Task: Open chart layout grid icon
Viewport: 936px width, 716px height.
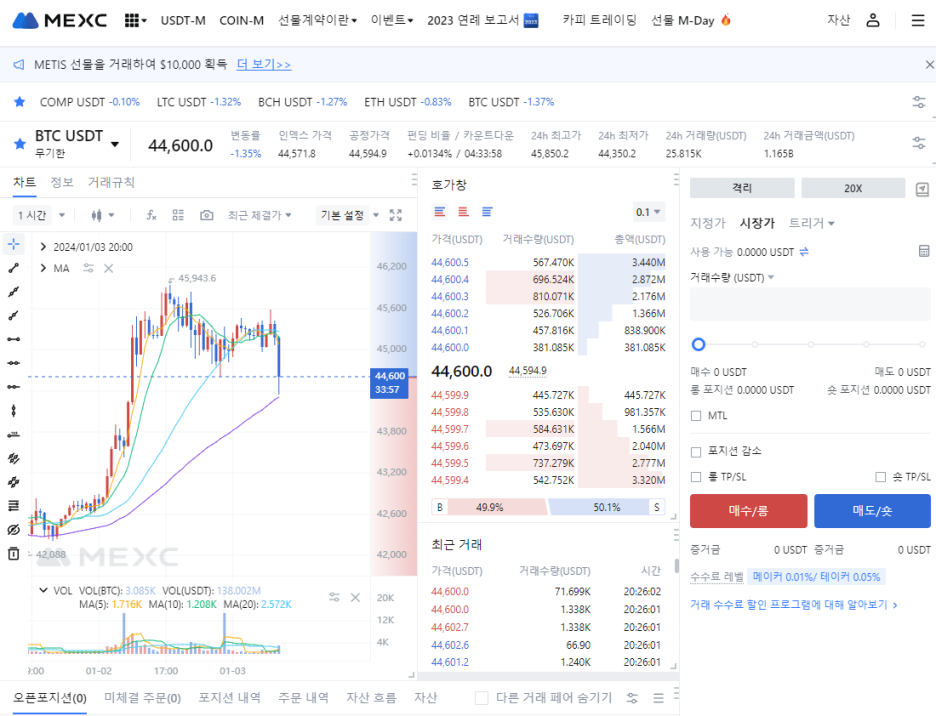Action: pyautogui.click(x=178, y=215)
